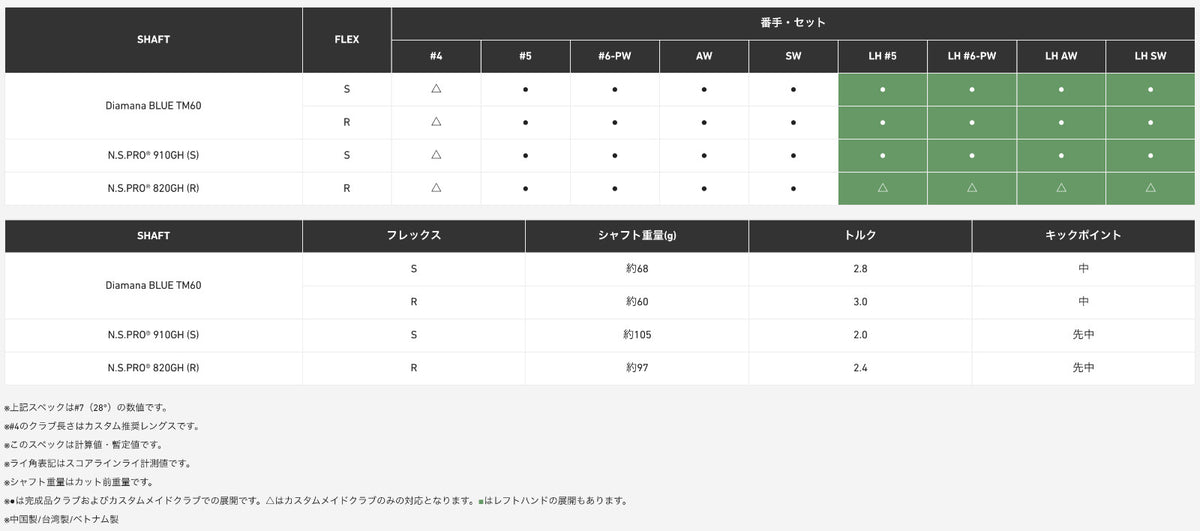The image size is (1200, 531).
Task: Select N.S.PRO 820GH (R) in the shaft-weight table
Action: tap(154, 368)
